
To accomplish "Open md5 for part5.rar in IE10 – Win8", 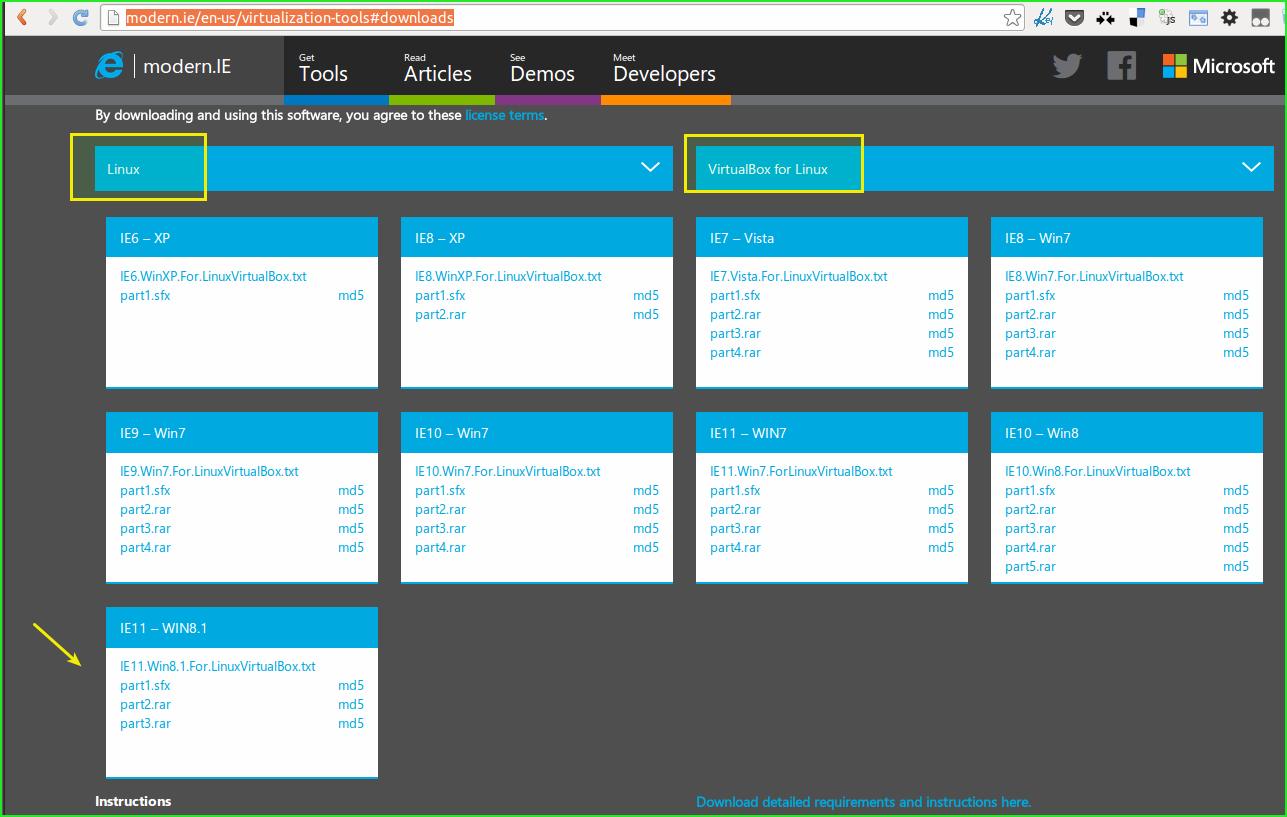I will coord(1236,566).
